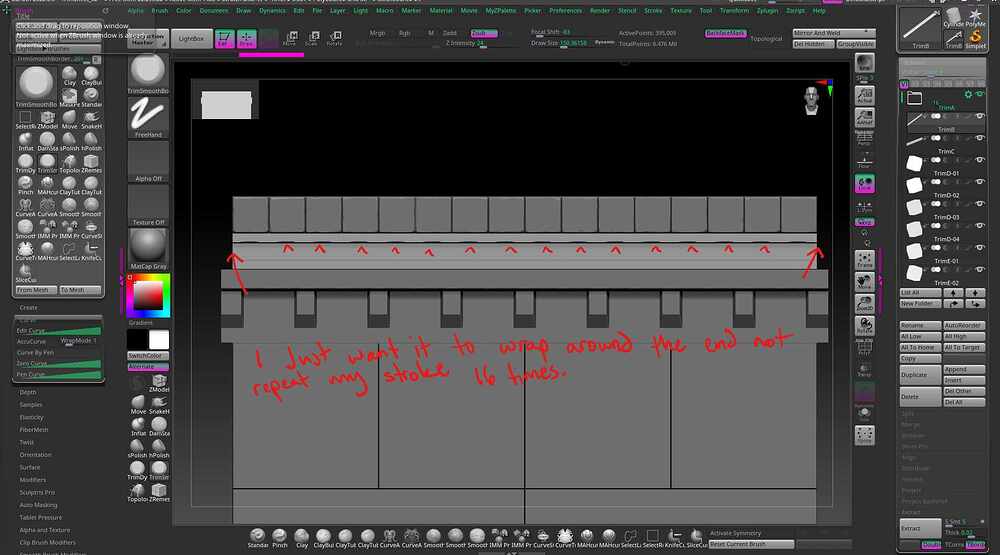Viewport: 1000px width, 555px height.
Task: Select the Clay brush in the Brush palette
Action: point(70,77)
